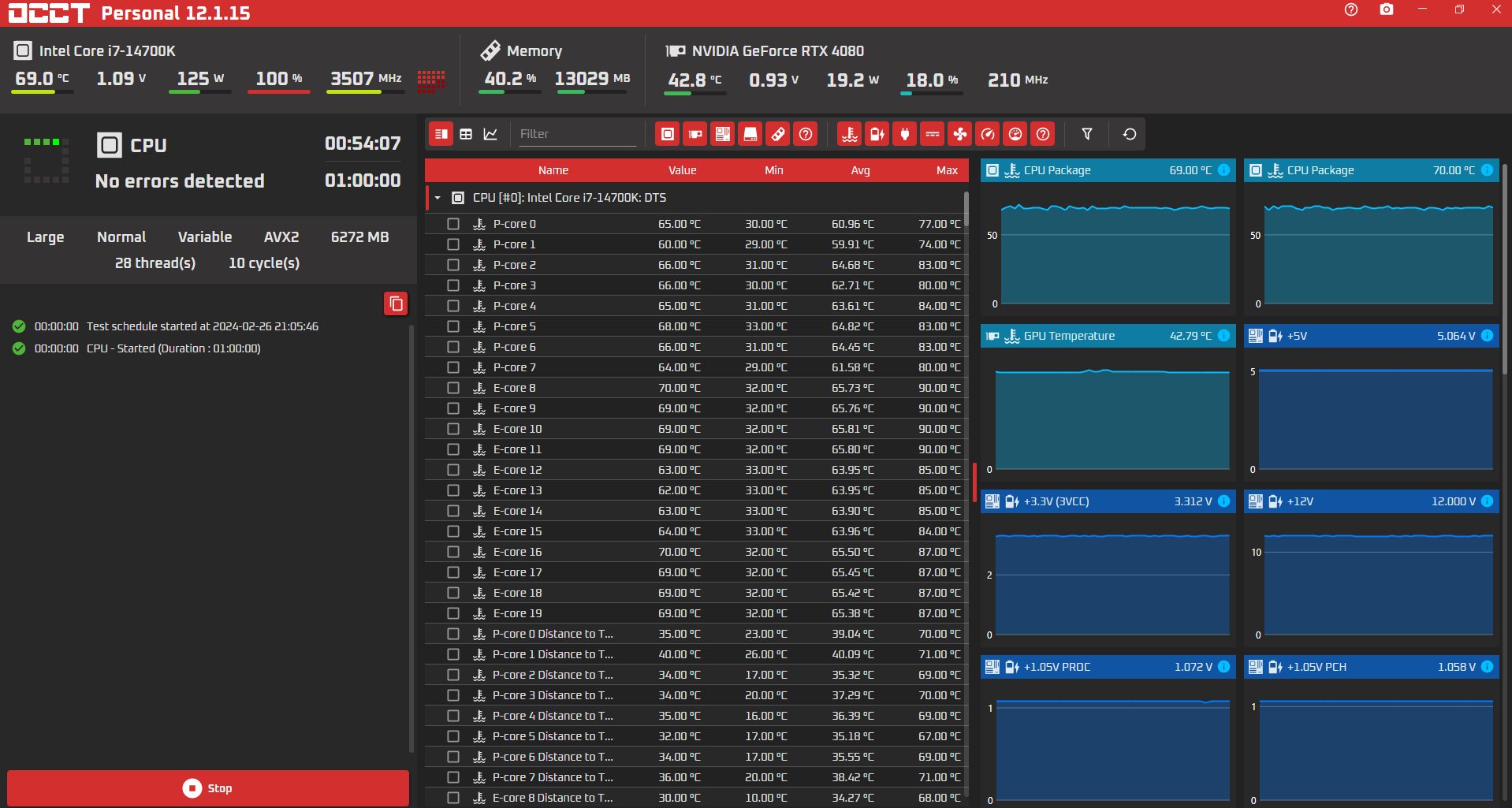Switch to combined table and graph view
Screen dimensions: 1512x808
[x=441, y=134]
